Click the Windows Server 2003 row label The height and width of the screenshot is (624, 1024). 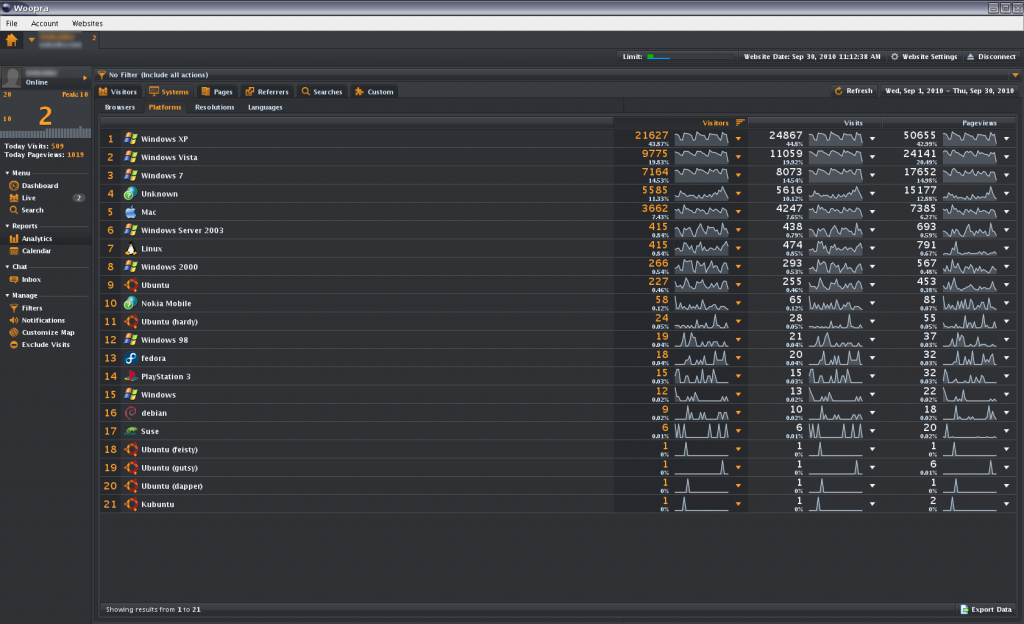182,230
